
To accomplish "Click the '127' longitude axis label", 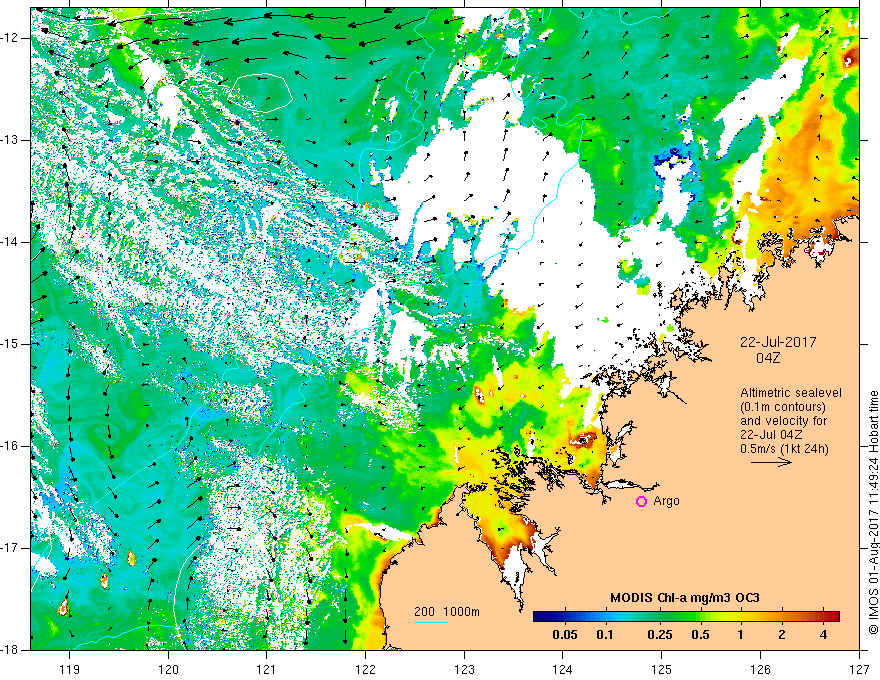I will tap(859, 669).
